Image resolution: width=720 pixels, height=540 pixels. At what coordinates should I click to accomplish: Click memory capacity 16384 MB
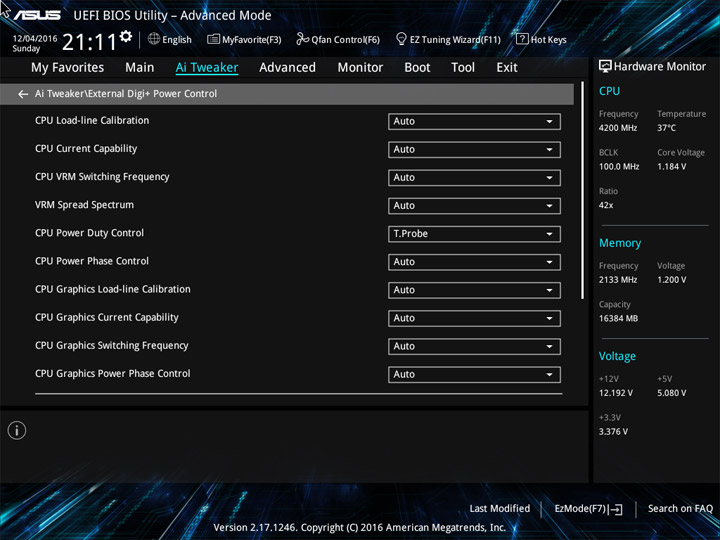point(619,318)
